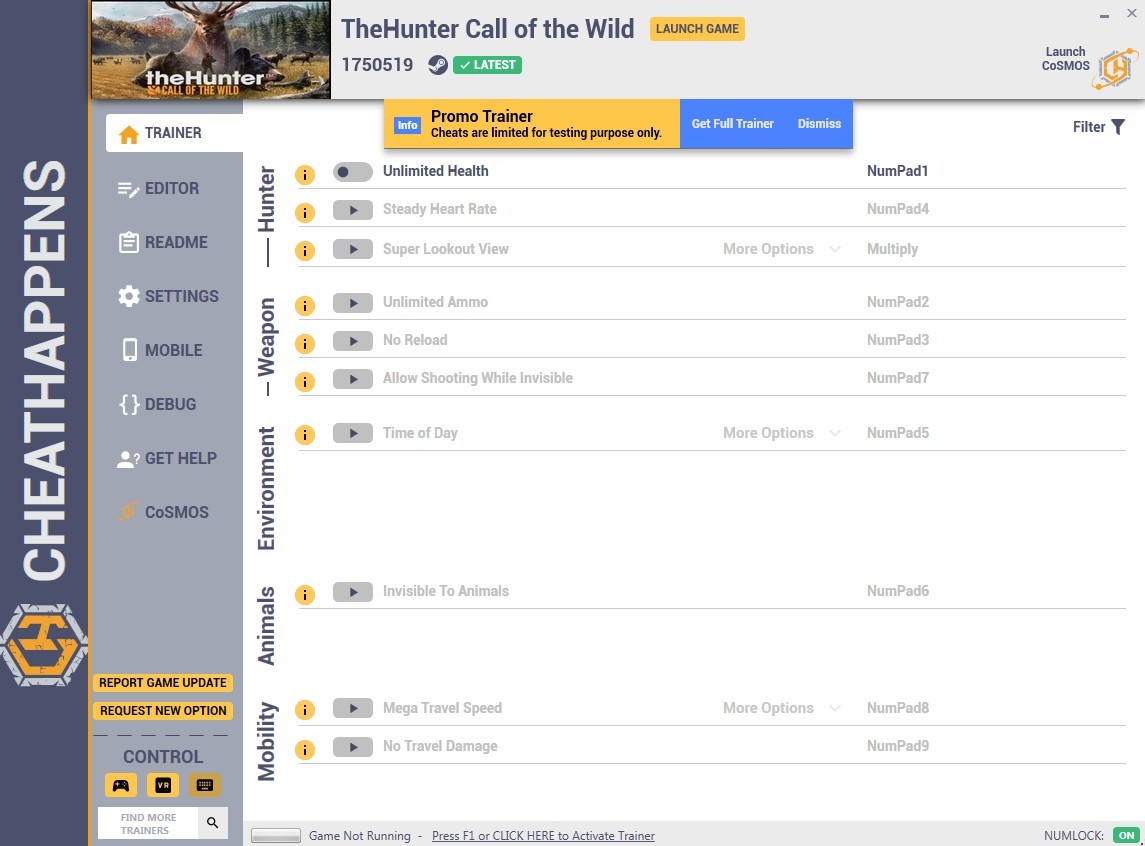Image resolution: width=1145 pixels, height=846 pixels.
Task: Expand More Options for Mega Travel Speed
Action: (x=781, y=708)
